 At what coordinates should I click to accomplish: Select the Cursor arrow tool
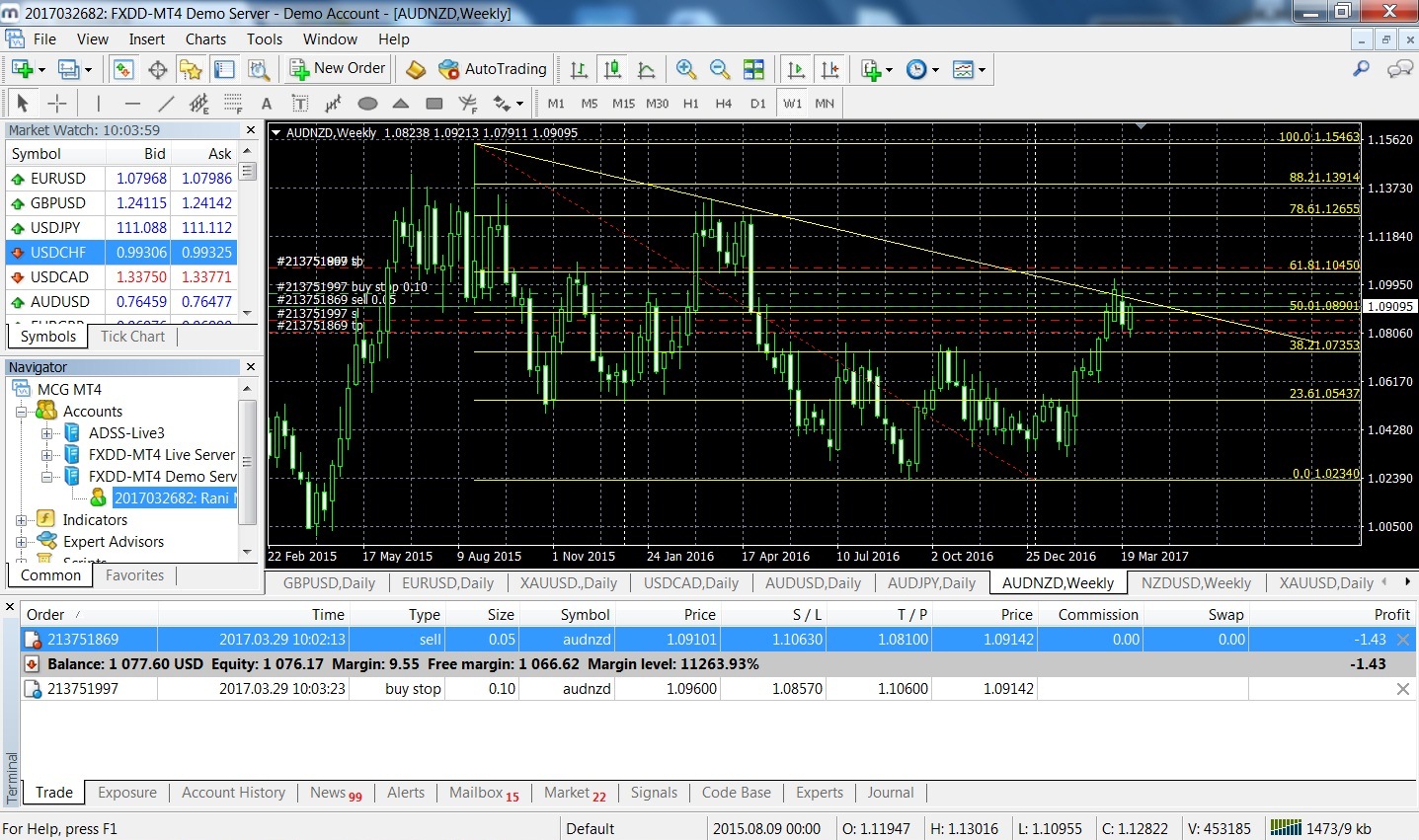[x=23, y=103]
